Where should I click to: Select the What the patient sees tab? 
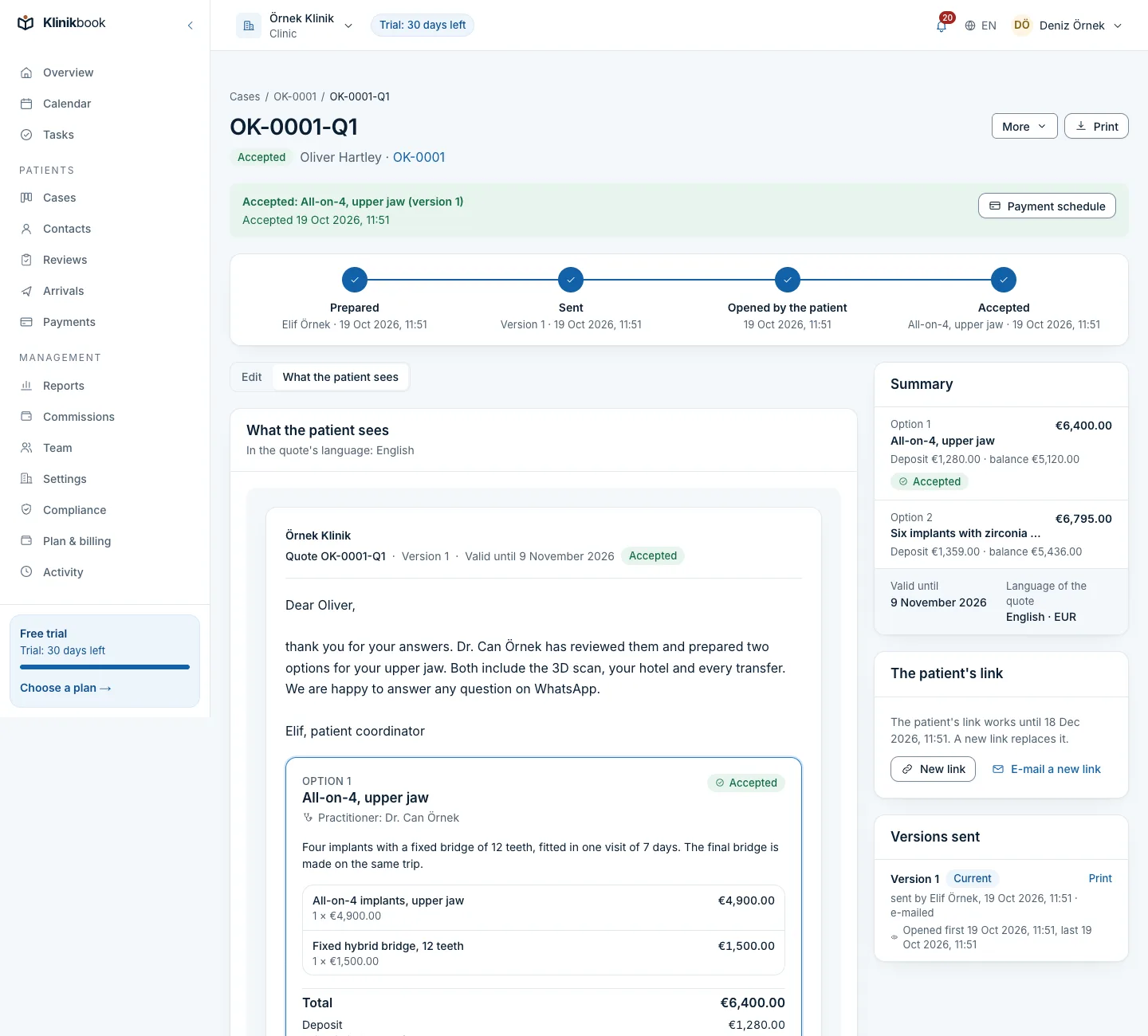tap(340, 377)
